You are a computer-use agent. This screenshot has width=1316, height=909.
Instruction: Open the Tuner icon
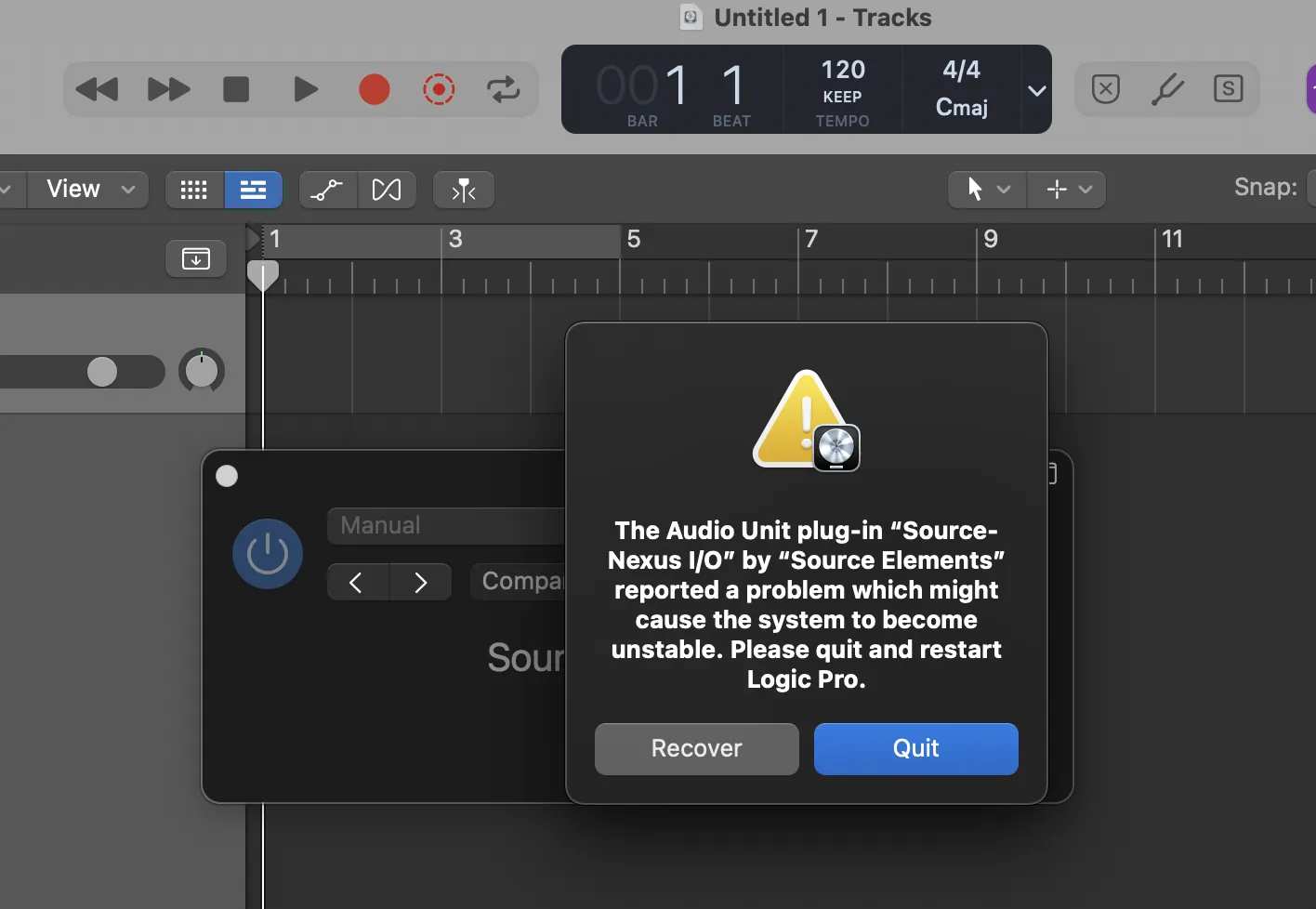pyautogui.click(x=1167, y=89)
